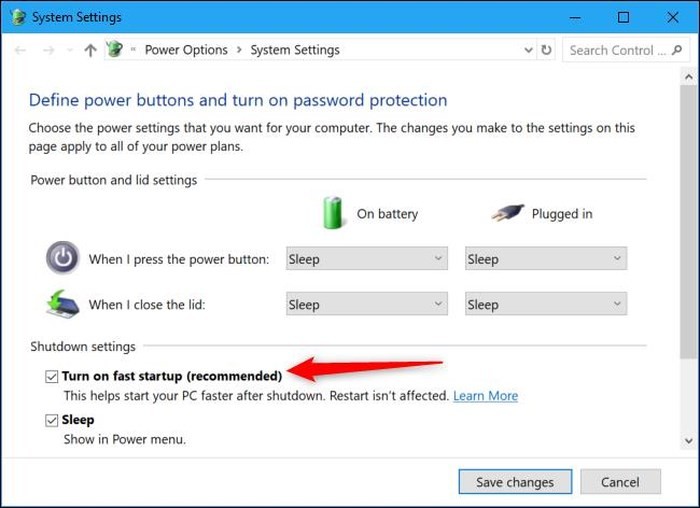Open close lid Plugged in dropdown
Viewport: 700px width, 508px height.
point(546,304)
